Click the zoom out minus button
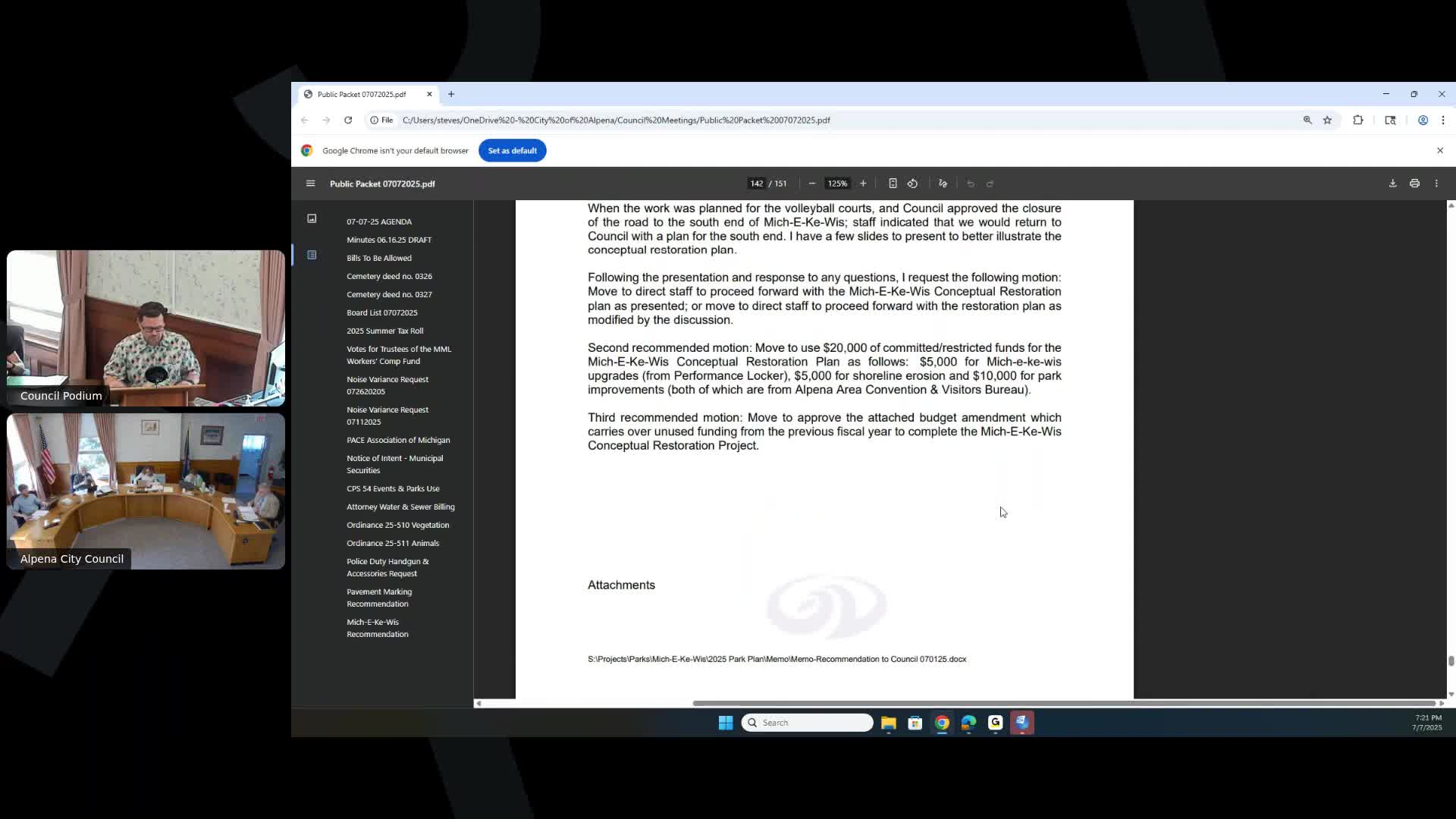Image resolution: width=1456 pixels, height=819 pixels. pyautogui.click(x=812, y=184)
